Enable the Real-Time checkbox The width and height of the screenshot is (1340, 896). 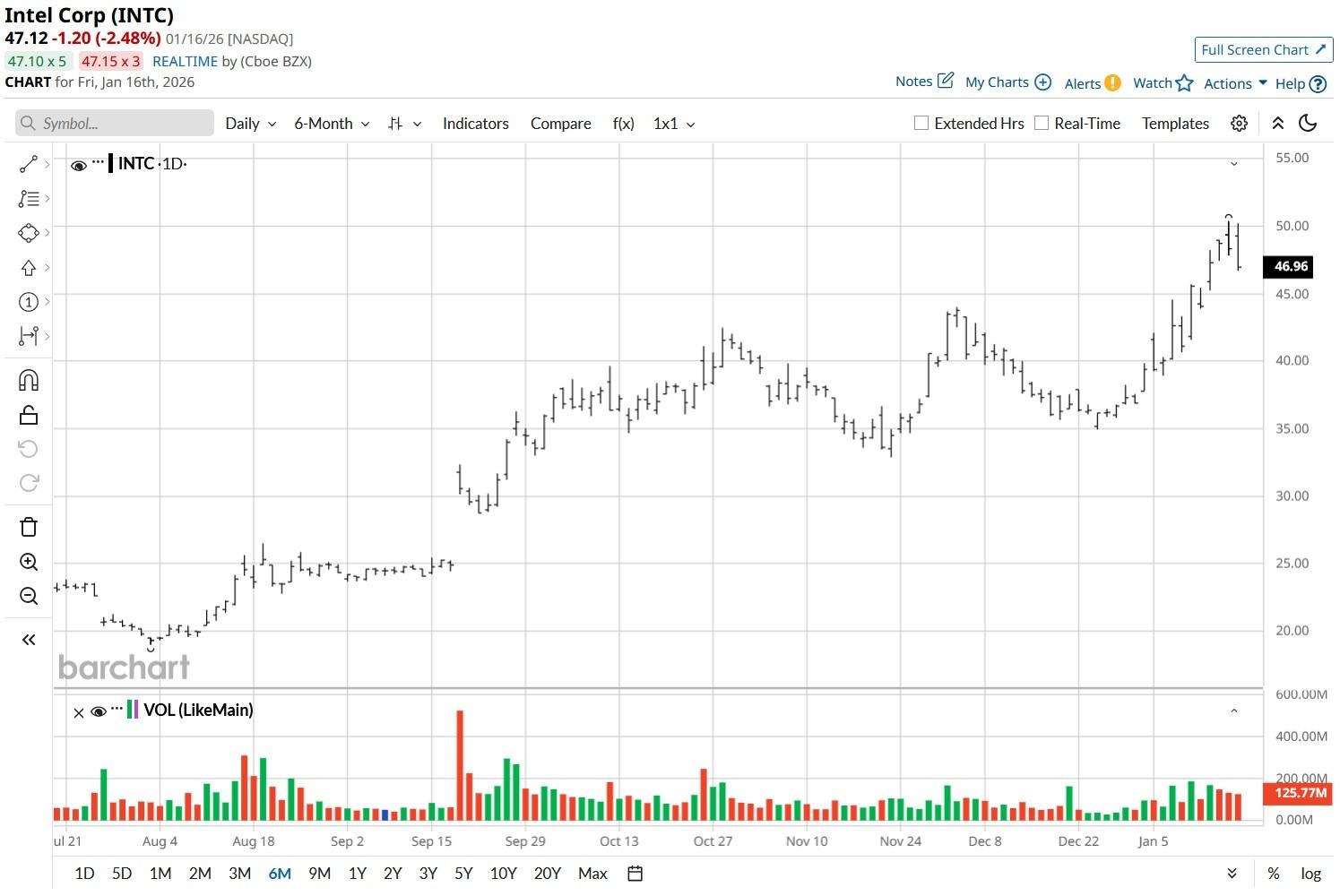click(x=1042, y=123)
